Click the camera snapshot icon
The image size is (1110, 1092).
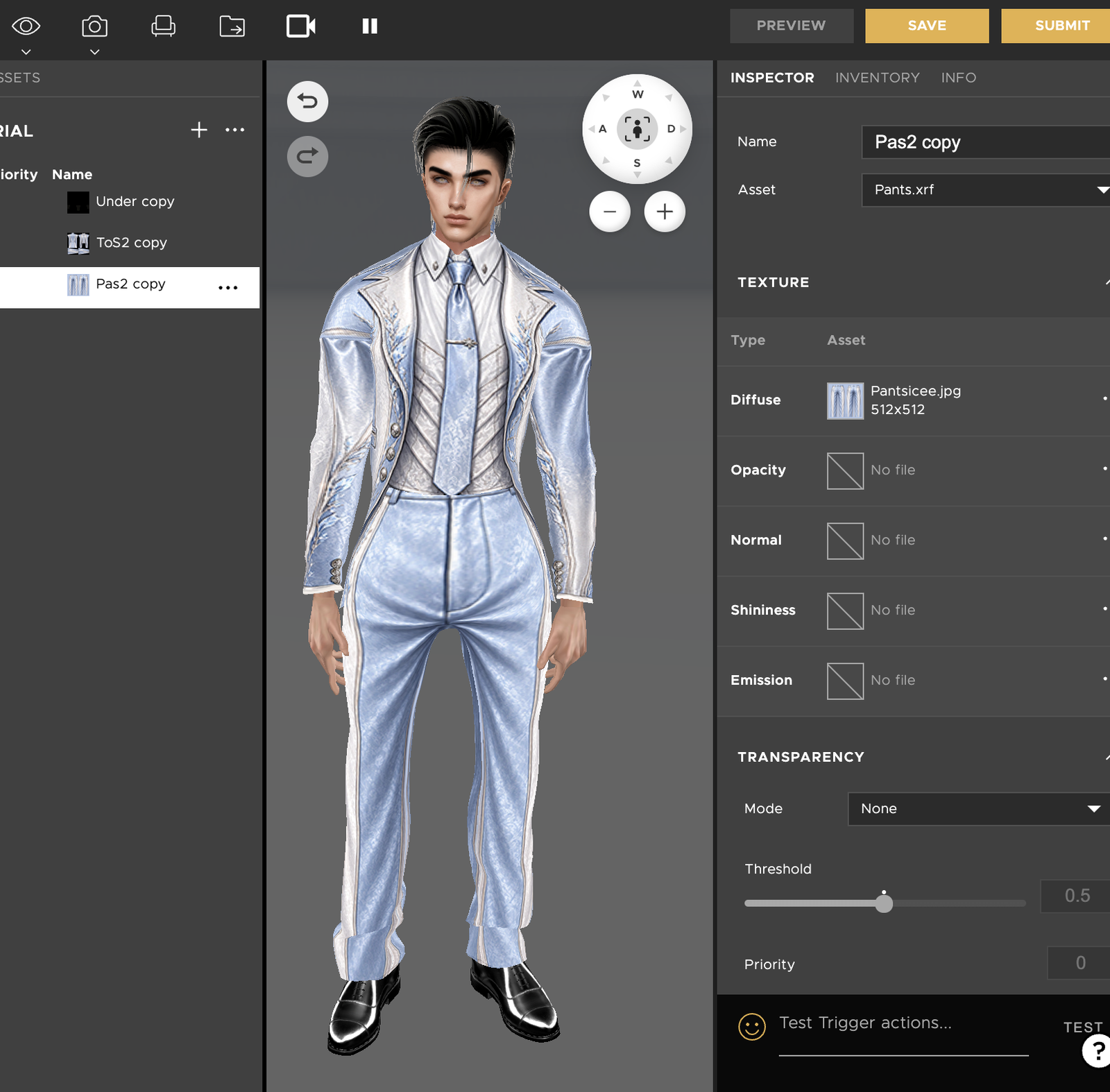[x=94, y=26]
